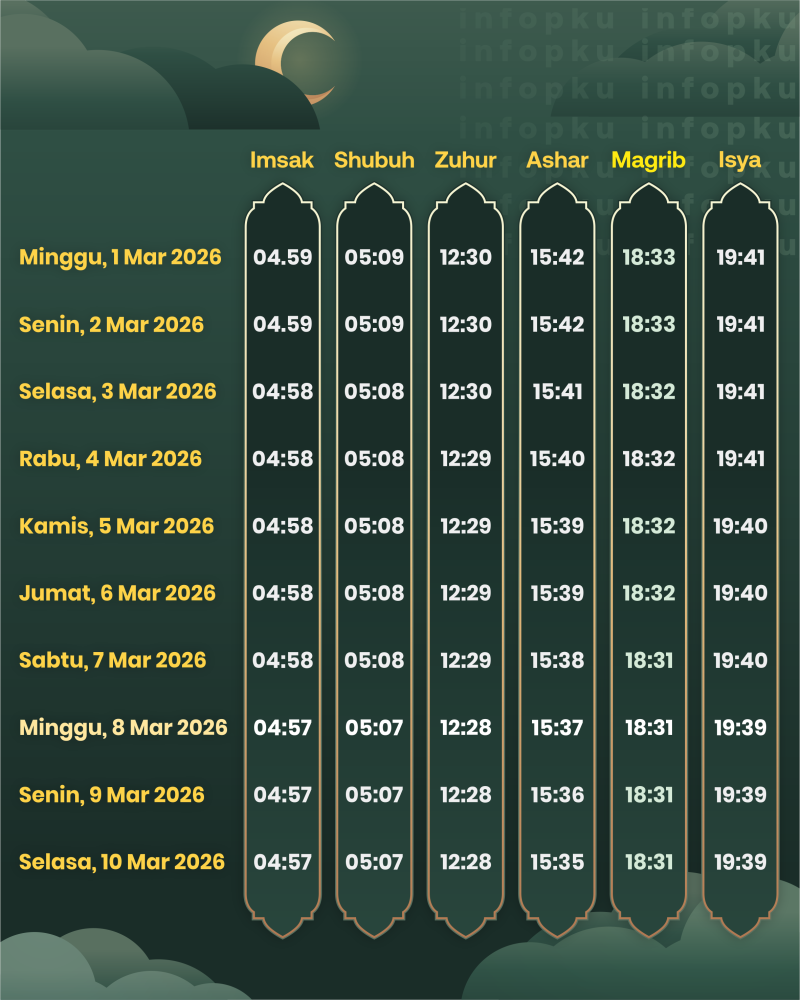The image size is (800, 1000).
Task: Click Zuhur time 12:28 for Selasa, 10 Mar
Action: 466,862
